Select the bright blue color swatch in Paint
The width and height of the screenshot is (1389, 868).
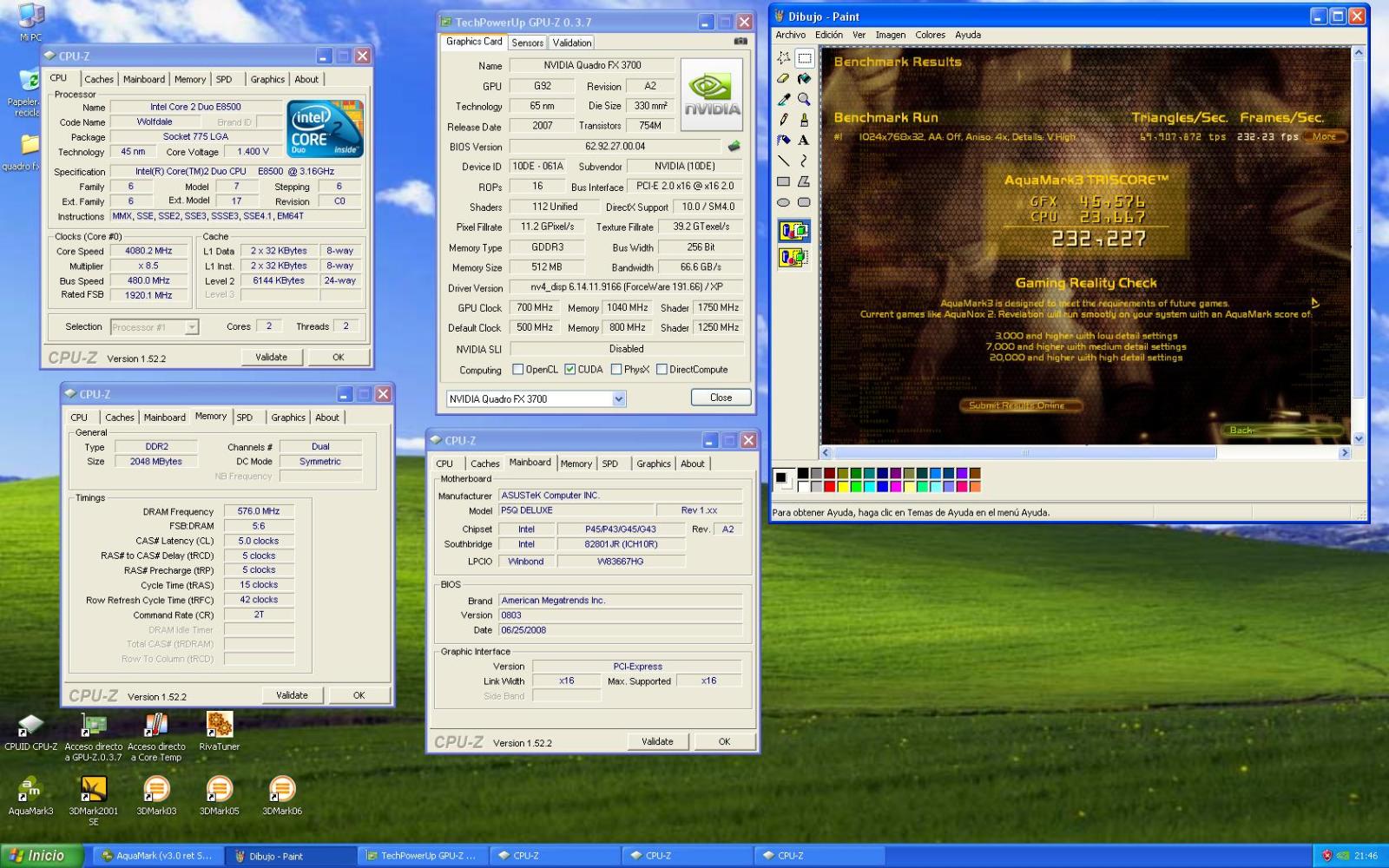point(883,486)
